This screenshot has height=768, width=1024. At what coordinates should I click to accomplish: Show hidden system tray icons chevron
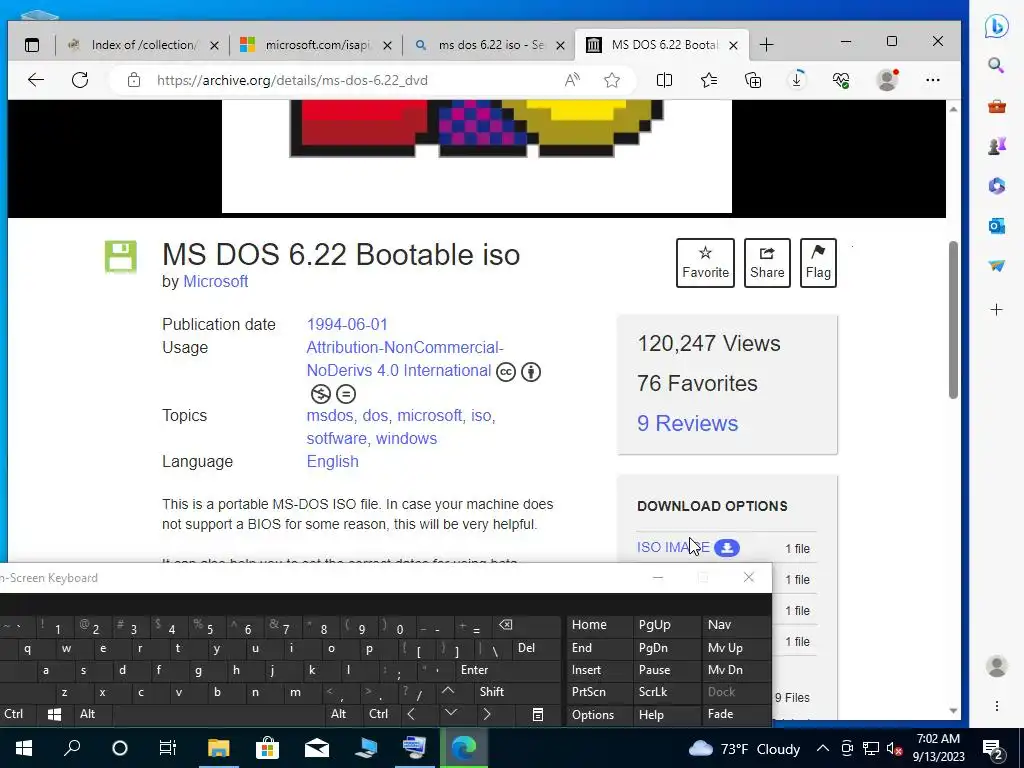823,748
